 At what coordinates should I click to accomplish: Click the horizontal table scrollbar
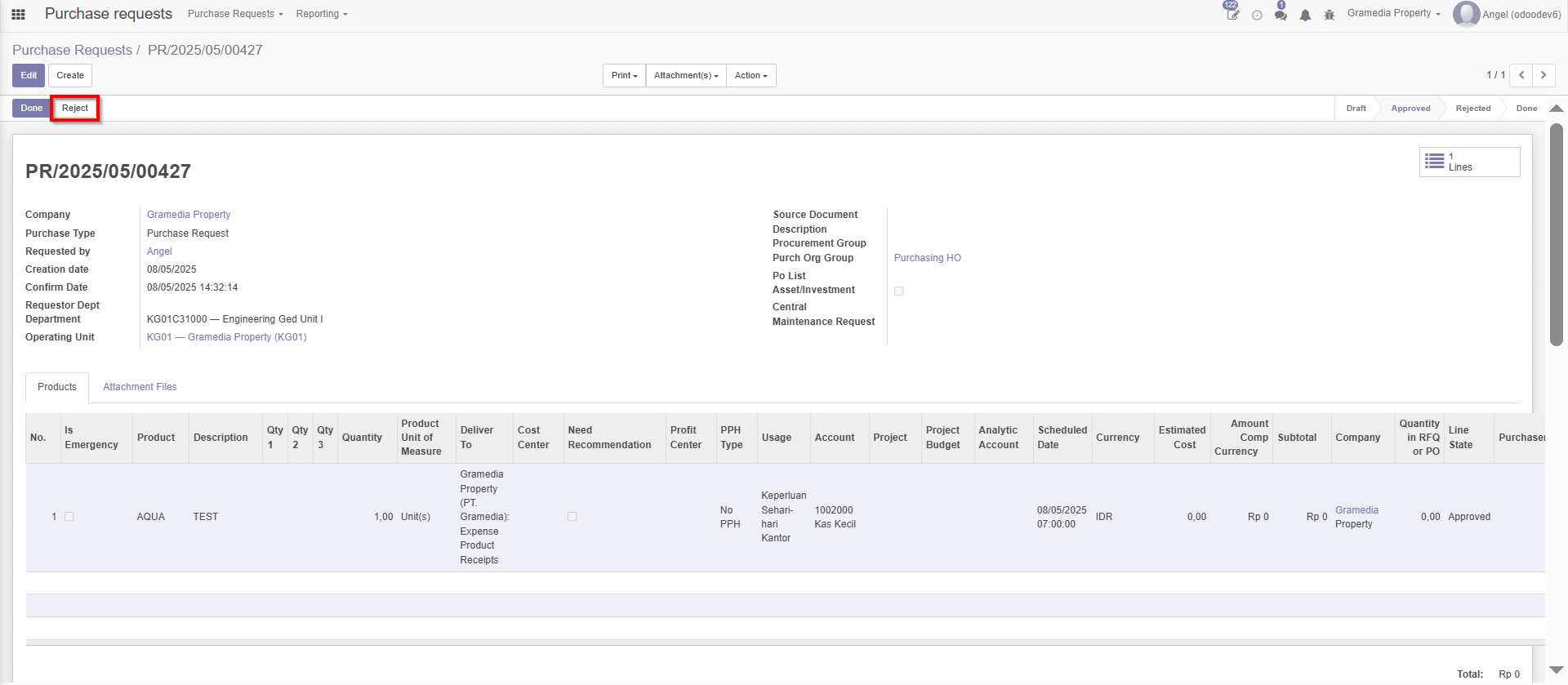785,643
